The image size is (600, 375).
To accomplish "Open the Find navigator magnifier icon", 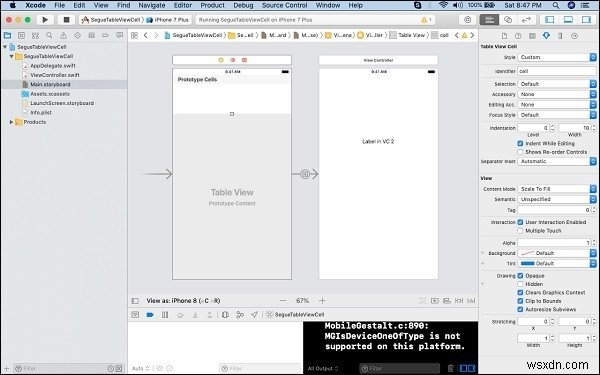I will click(x=49, y=36).
